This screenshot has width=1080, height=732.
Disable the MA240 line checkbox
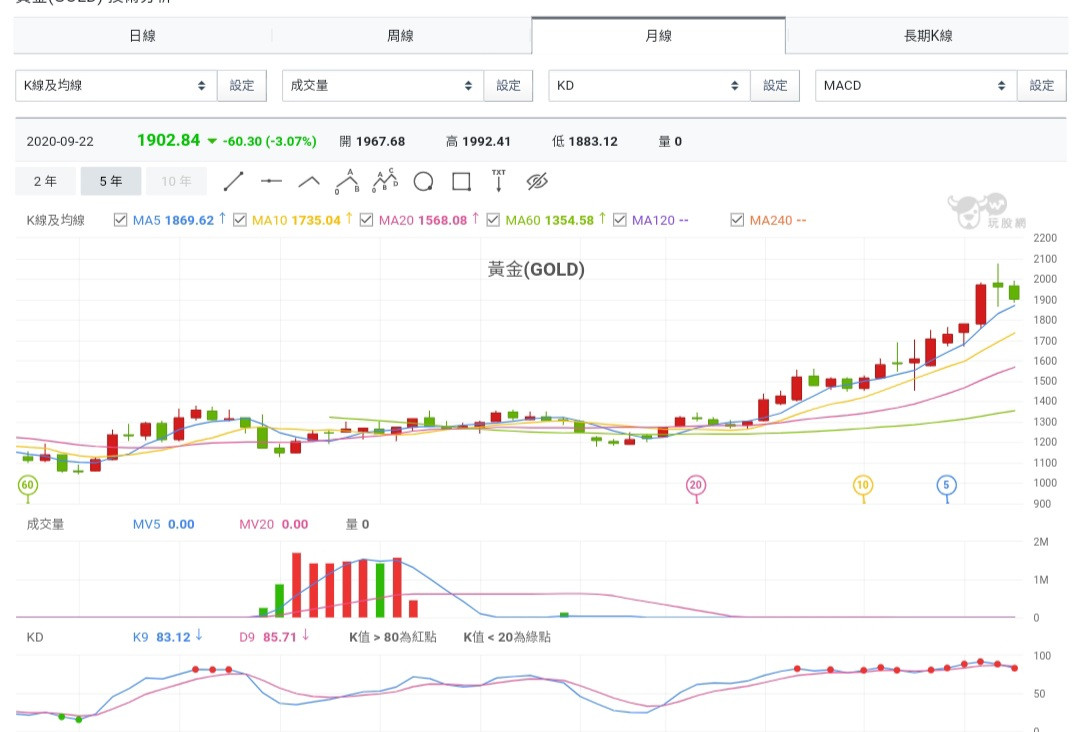click(737, 220)
